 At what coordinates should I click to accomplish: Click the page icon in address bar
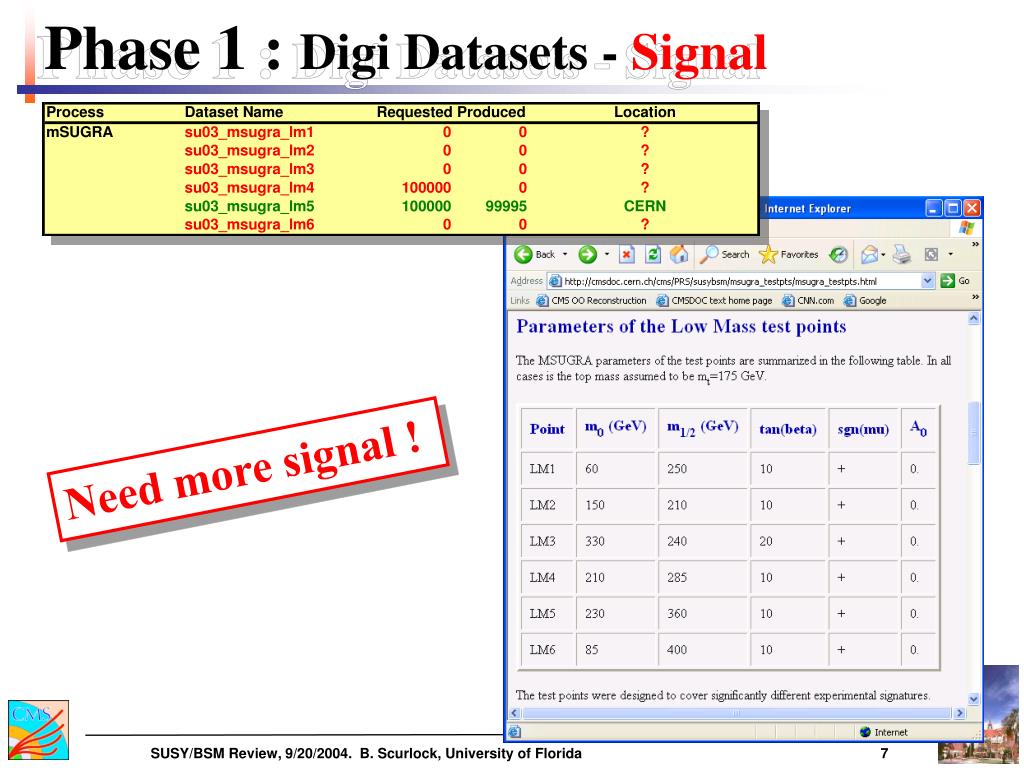click(555, 281)
